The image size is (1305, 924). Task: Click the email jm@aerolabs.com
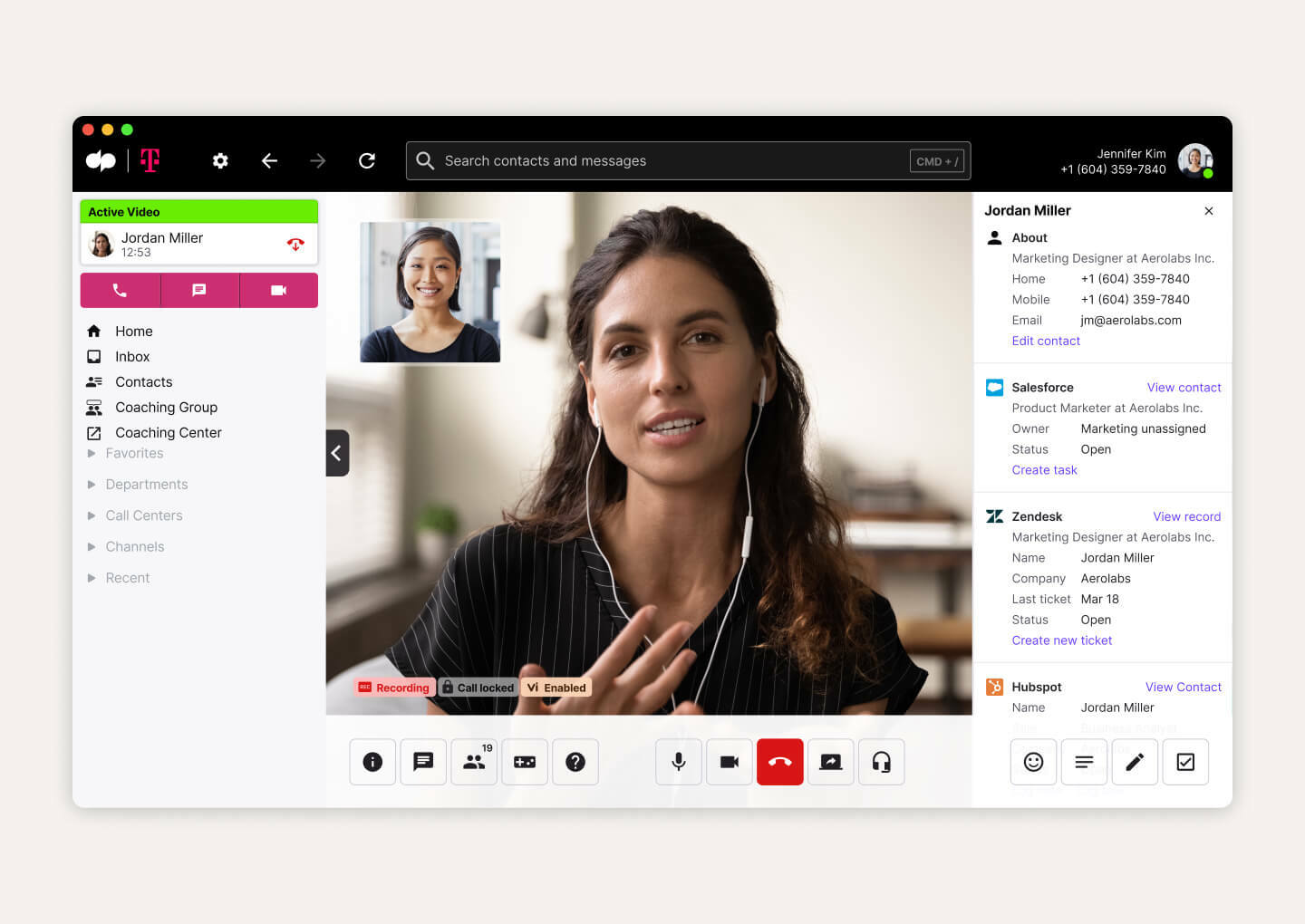tap(1131, 321)
